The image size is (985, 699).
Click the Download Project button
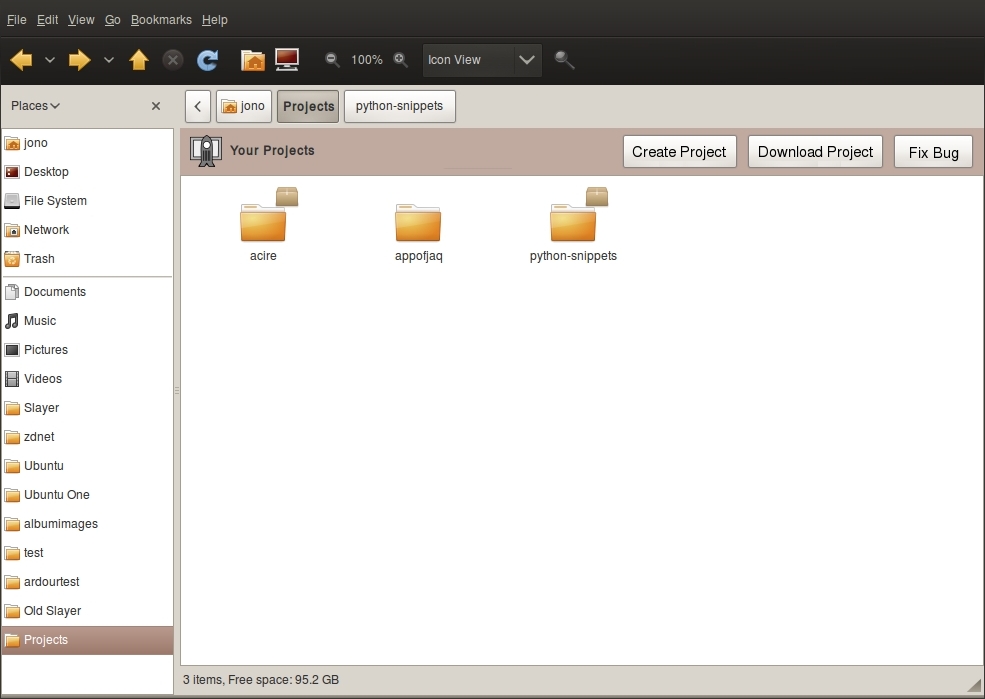click(x=815, y=152)
